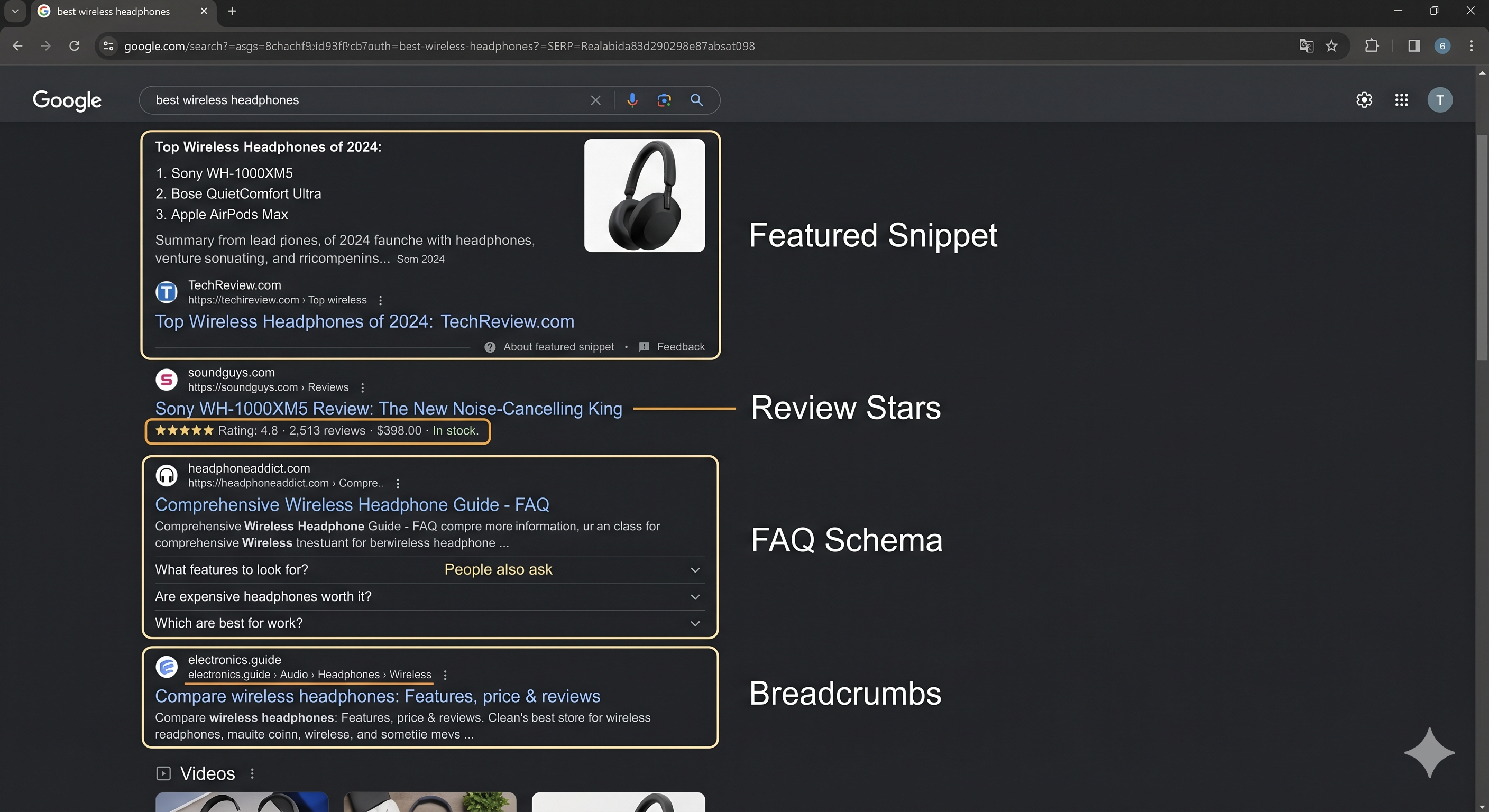Open the third video thumbnail

click(x=619, y=802)
